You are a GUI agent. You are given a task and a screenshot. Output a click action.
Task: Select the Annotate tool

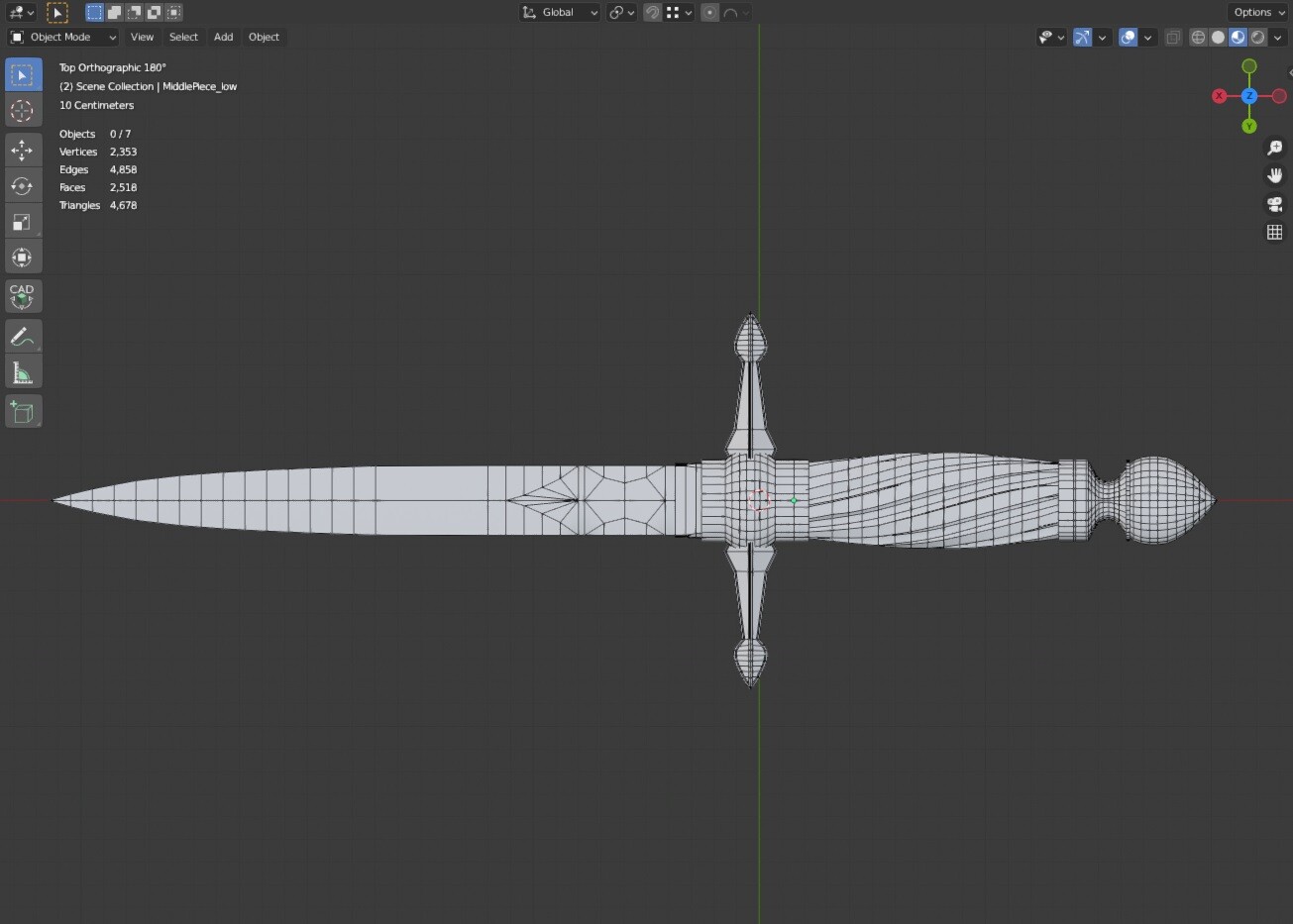click(23, 336)
